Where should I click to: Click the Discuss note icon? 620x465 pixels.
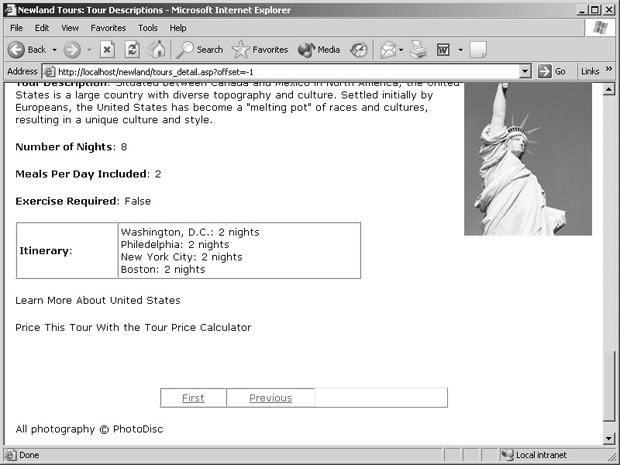point(478,50)
